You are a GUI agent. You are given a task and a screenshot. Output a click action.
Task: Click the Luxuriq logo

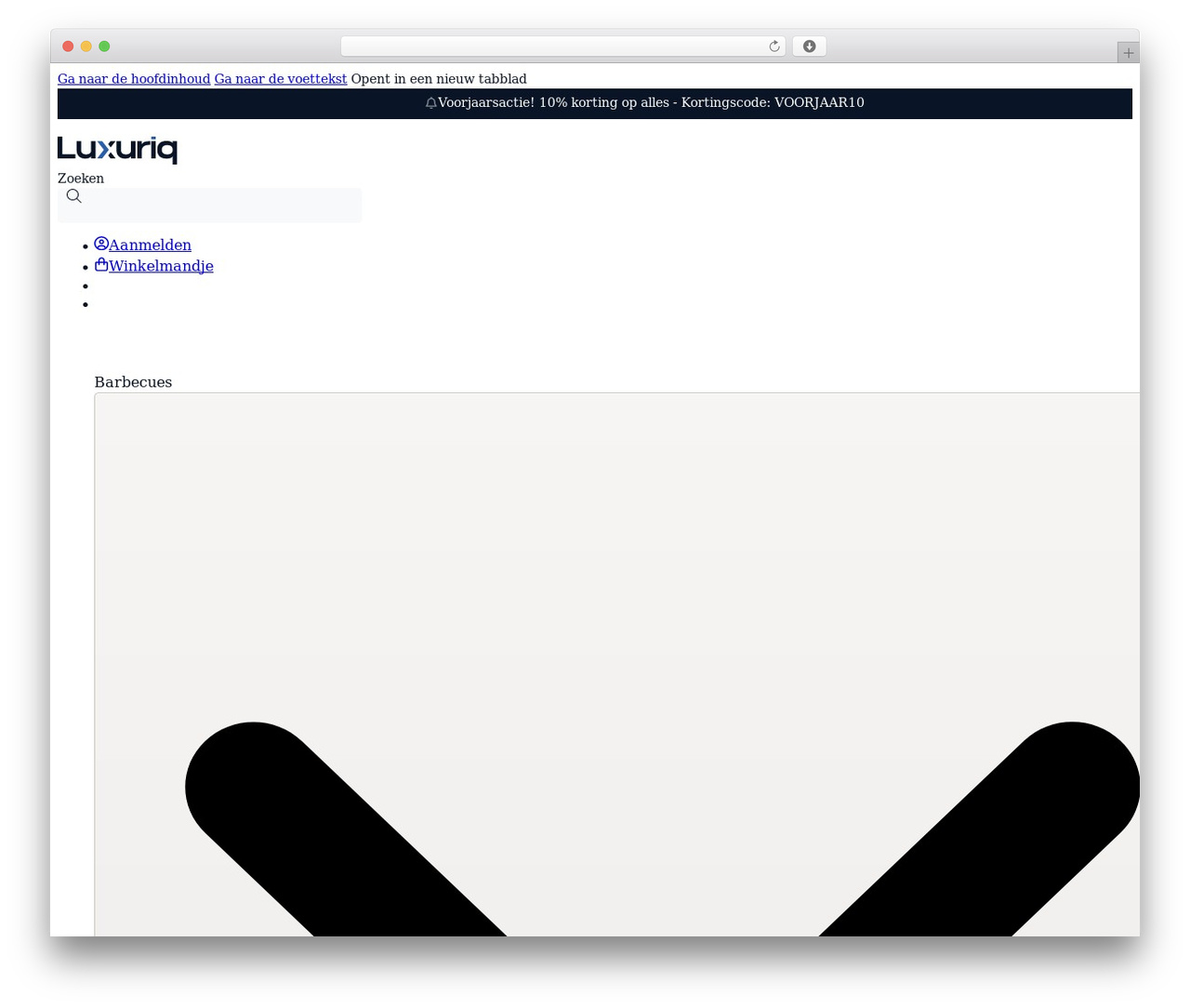click(x=117, y=150)
